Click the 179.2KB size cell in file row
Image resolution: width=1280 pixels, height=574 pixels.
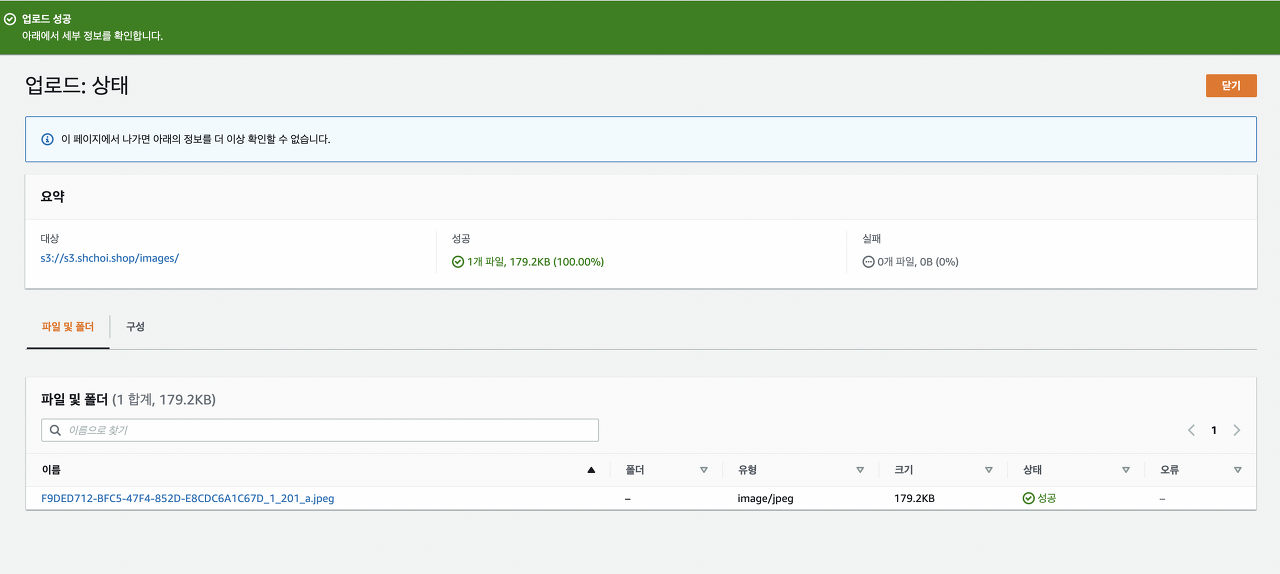pos(915,498)
